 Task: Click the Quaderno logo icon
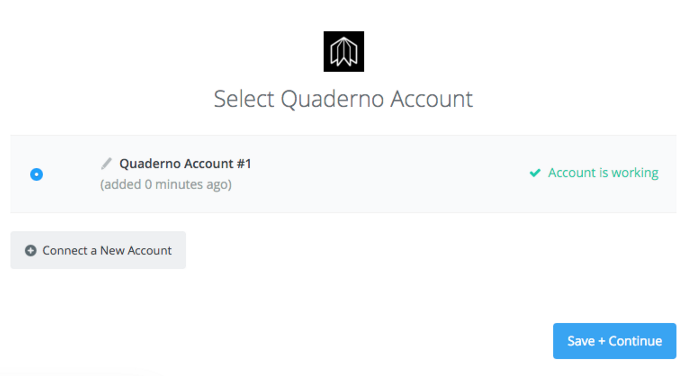click(344, 52)
